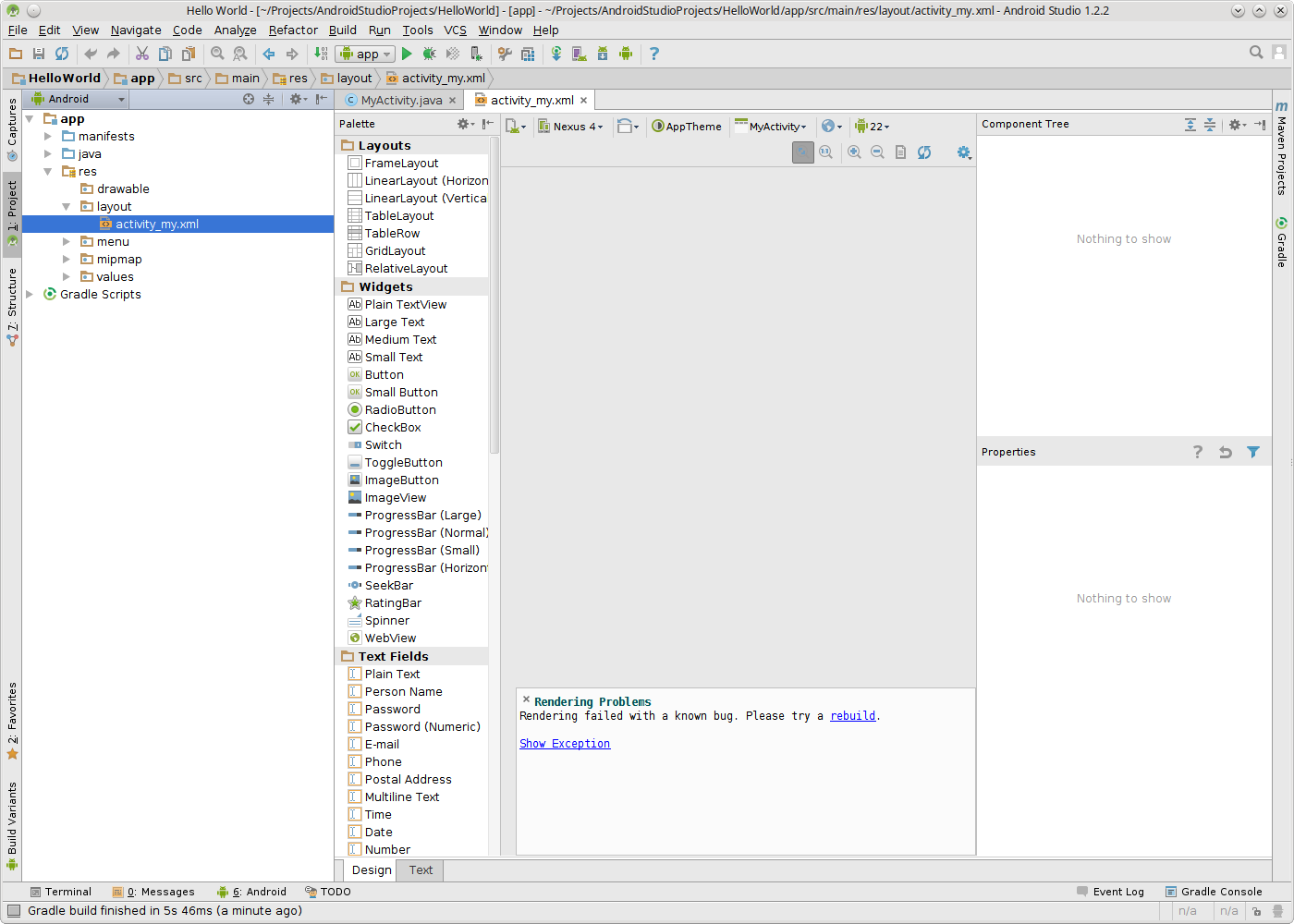Expand the Gradle Scripts node
Screen dimensions: 1294x924
[x=30, y=295]
